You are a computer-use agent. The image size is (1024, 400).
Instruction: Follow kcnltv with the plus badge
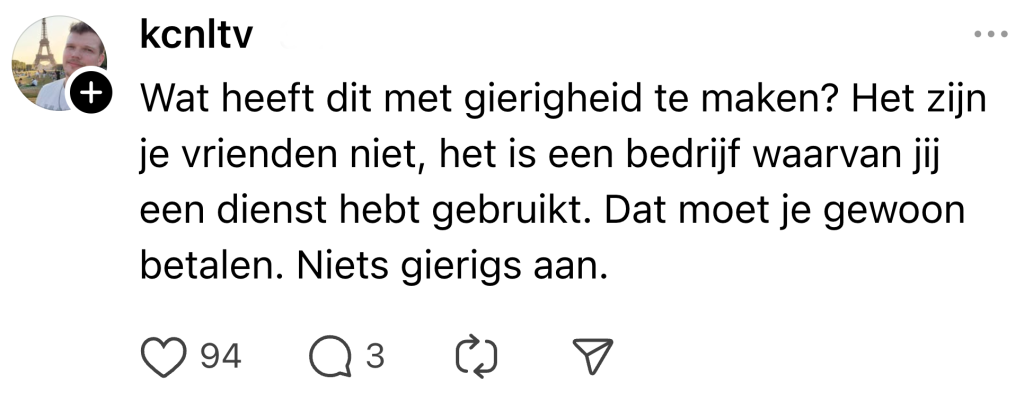click(89, 95)
